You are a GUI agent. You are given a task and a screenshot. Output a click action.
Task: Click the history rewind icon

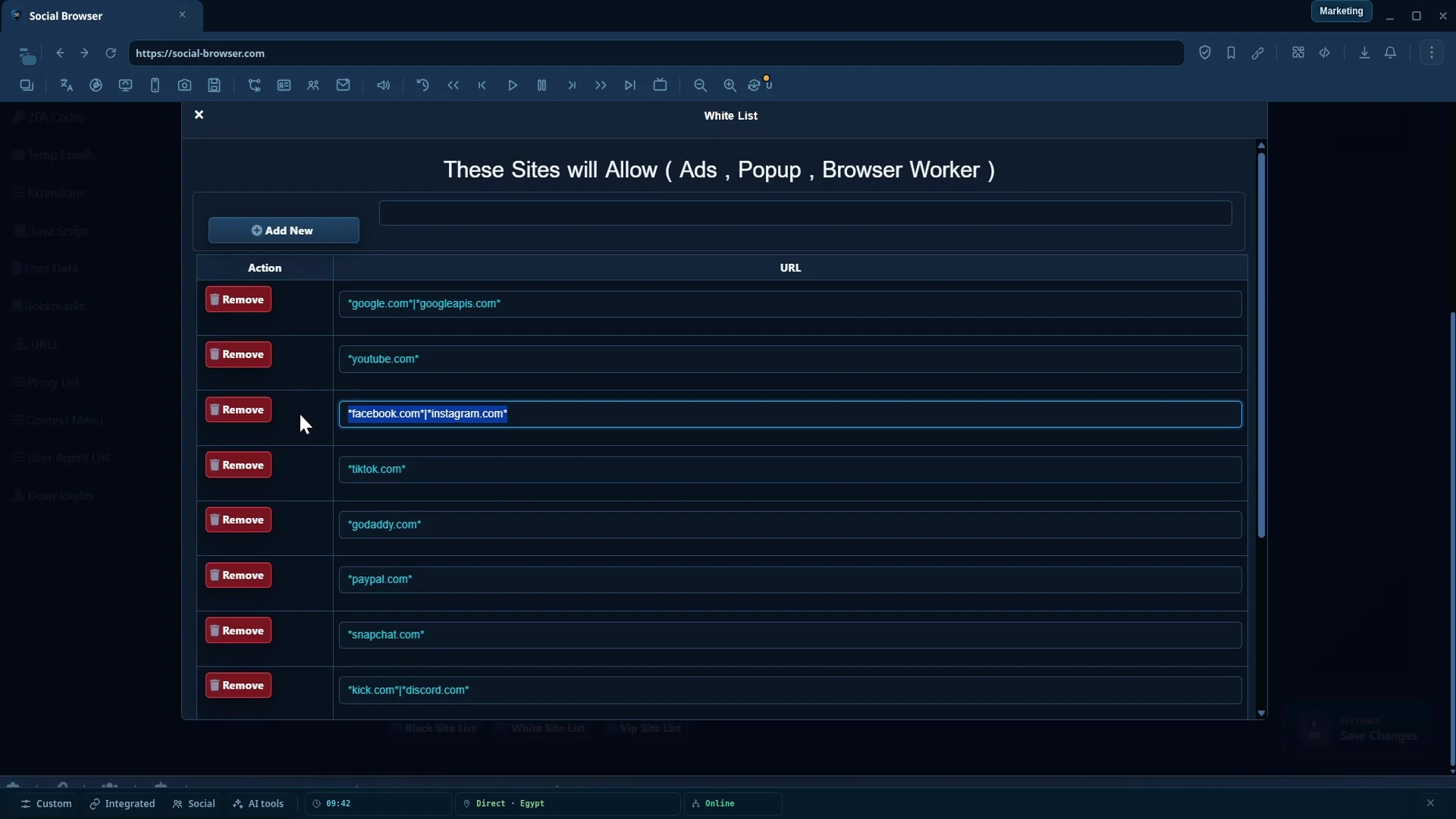point(423,86)
